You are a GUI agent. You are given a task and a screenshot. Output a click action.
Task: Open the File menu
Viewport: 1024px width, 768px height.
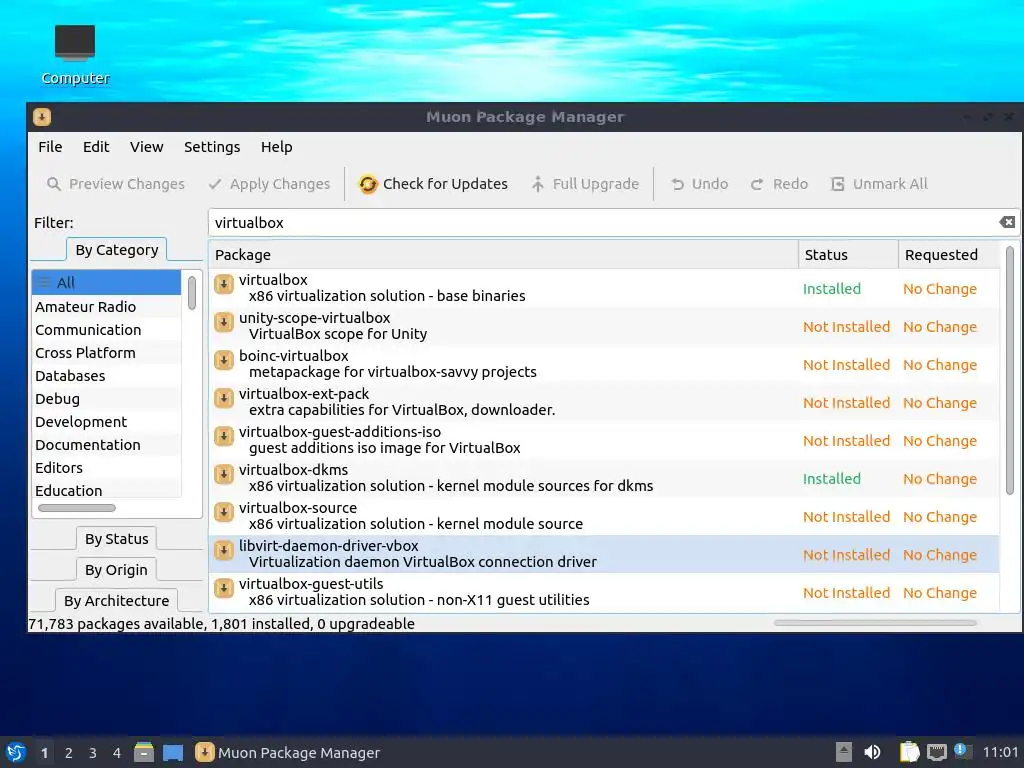50,147
